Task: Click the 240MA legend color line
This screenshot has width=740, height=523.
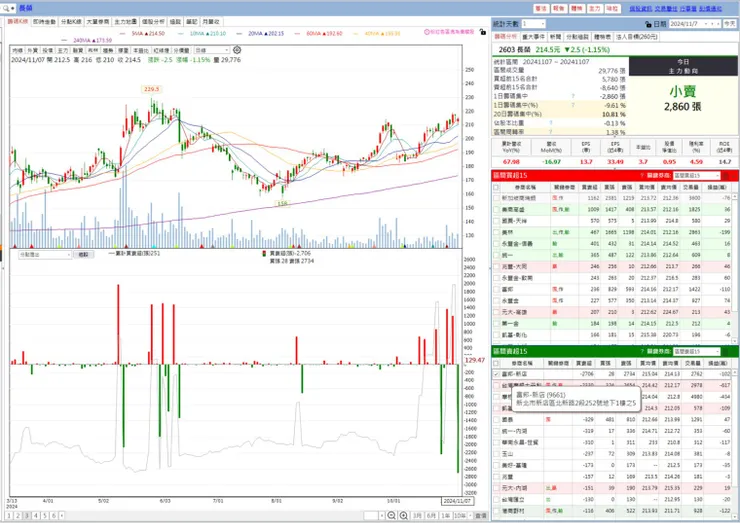Action: pos(65,41)
